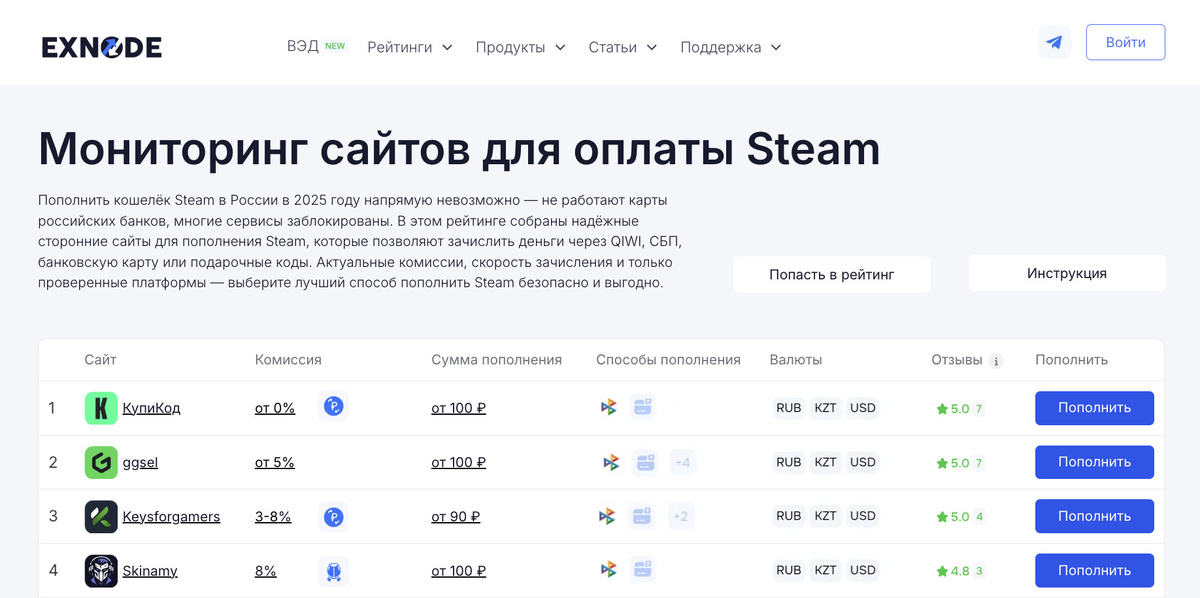Expand the Рейтинги dropdown

coord(409,47)
